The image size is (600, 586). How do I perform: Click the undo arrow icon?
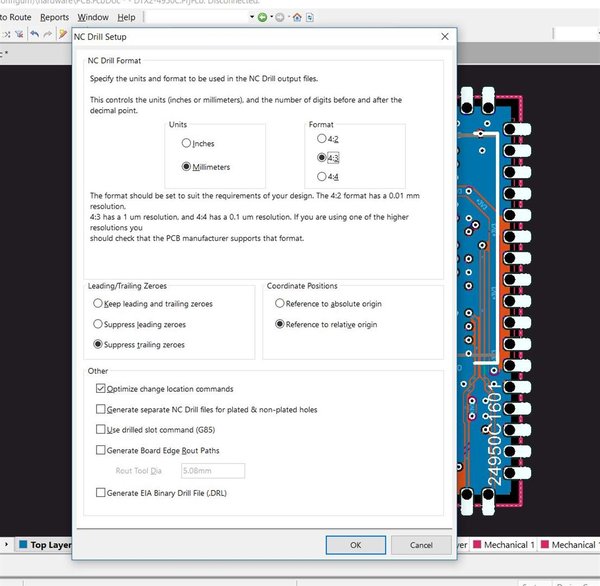click(34, 34)
